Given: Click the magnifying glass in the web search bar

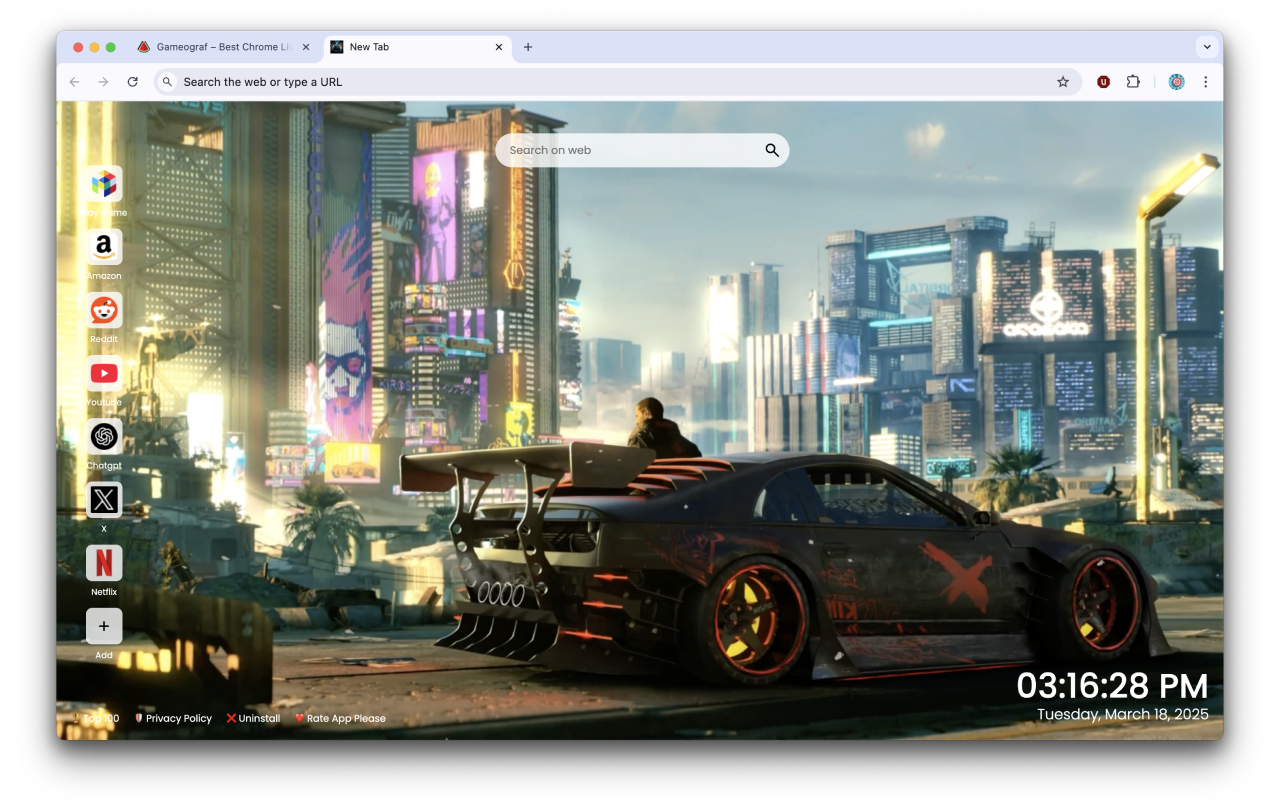Looking at the screenshot, I should point(771,150).
